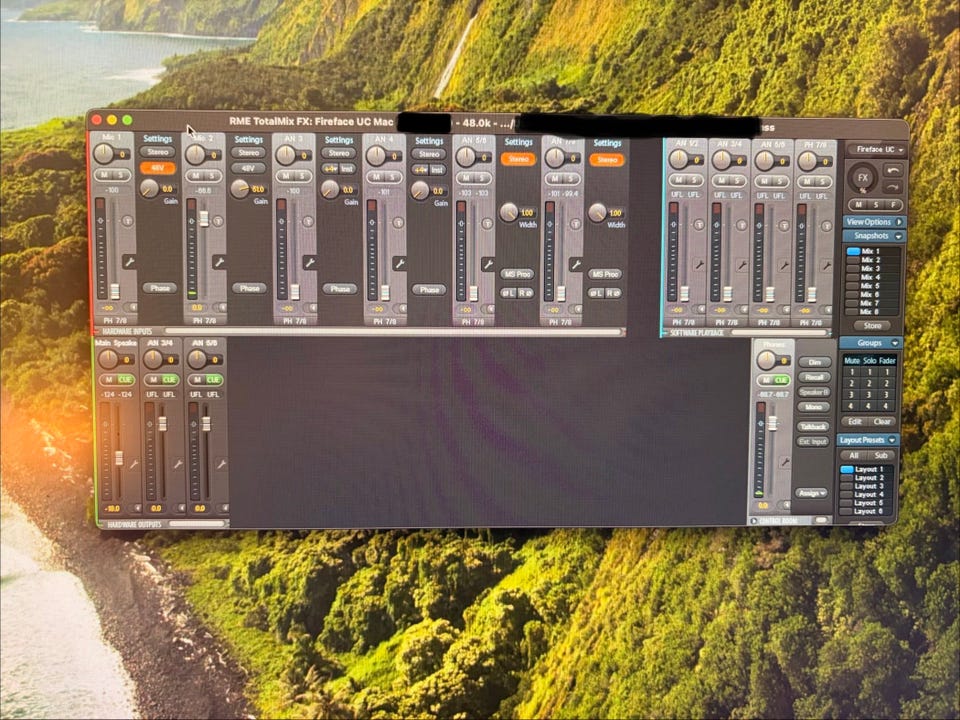
Task: Disable Stereo in AN 5/6 settings
Action: (x=518, y=159)
